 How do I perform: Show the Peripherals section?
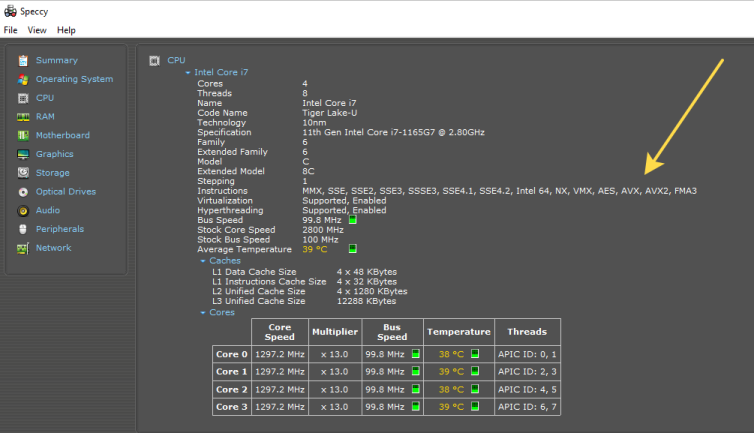pyautogui.click(x=60, y=229)
